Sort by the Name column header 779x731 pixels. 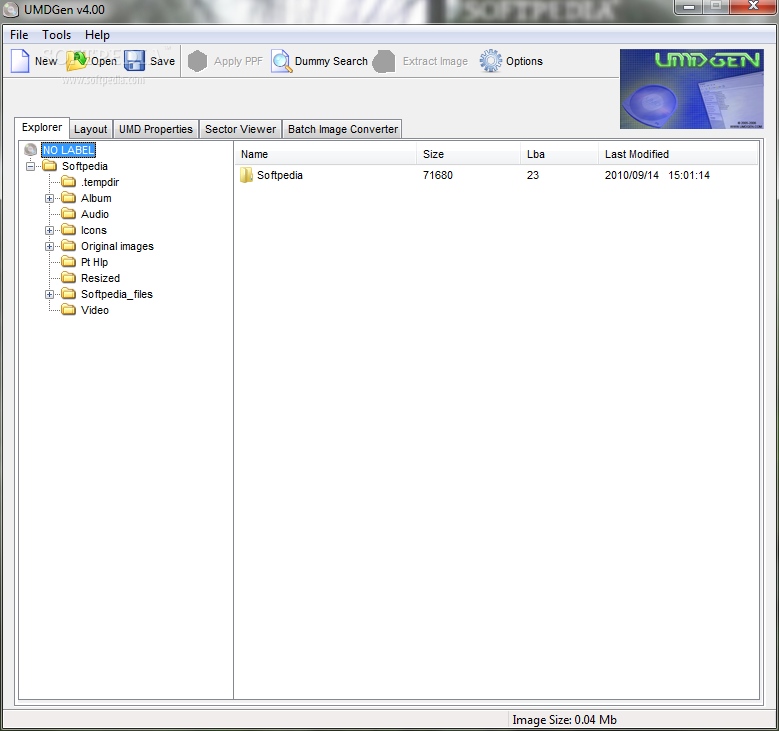[x=325, y=154]
